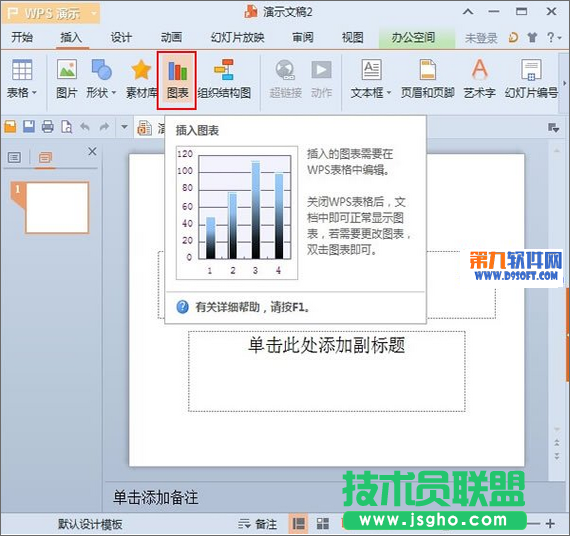Viewport: 570px width, 536px height.
Task: Open the 幻灯片放映 tab
Action: (238, 37)
